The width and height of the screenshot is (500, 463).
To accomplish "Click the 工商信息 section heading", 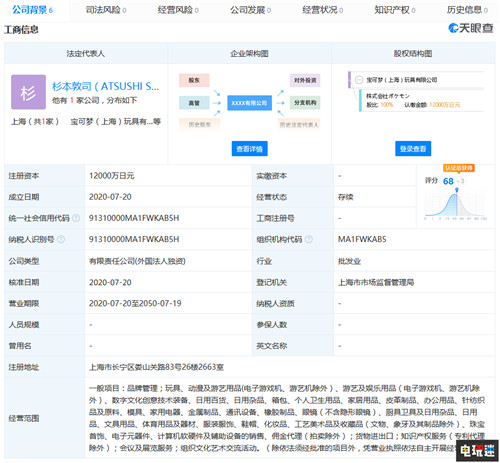I will pos(21,30).
